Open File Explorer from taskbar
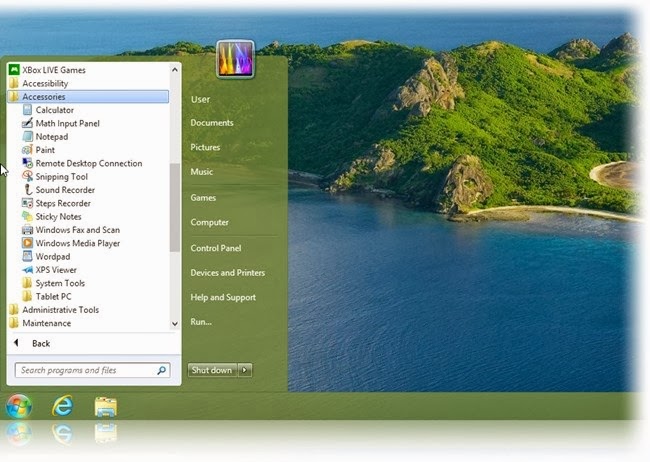This screenshot has height=462, width=650. pyautogui.click(x=106, y=406)
